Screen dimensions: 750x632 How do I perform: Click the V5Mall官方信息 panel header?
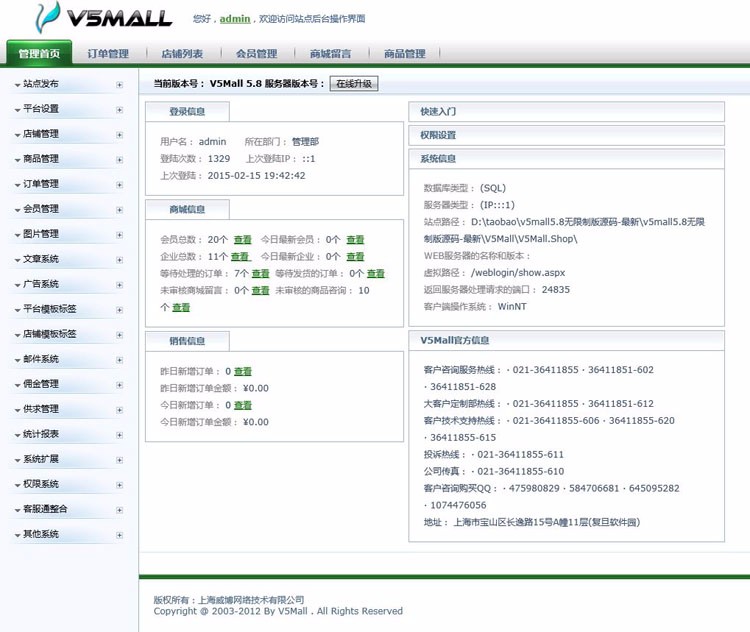(566, 341)
